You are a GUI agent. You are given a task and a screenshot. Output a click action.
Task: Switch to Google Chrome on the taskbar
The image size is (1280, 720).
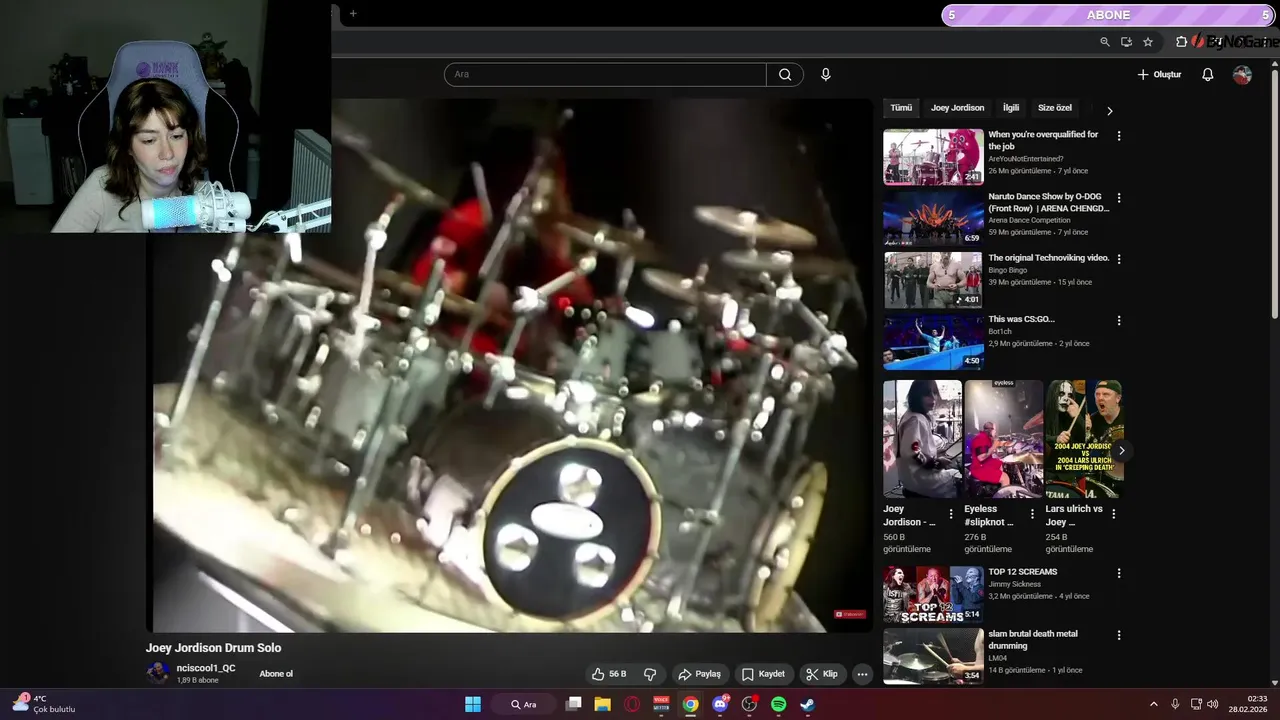point(690,704)
